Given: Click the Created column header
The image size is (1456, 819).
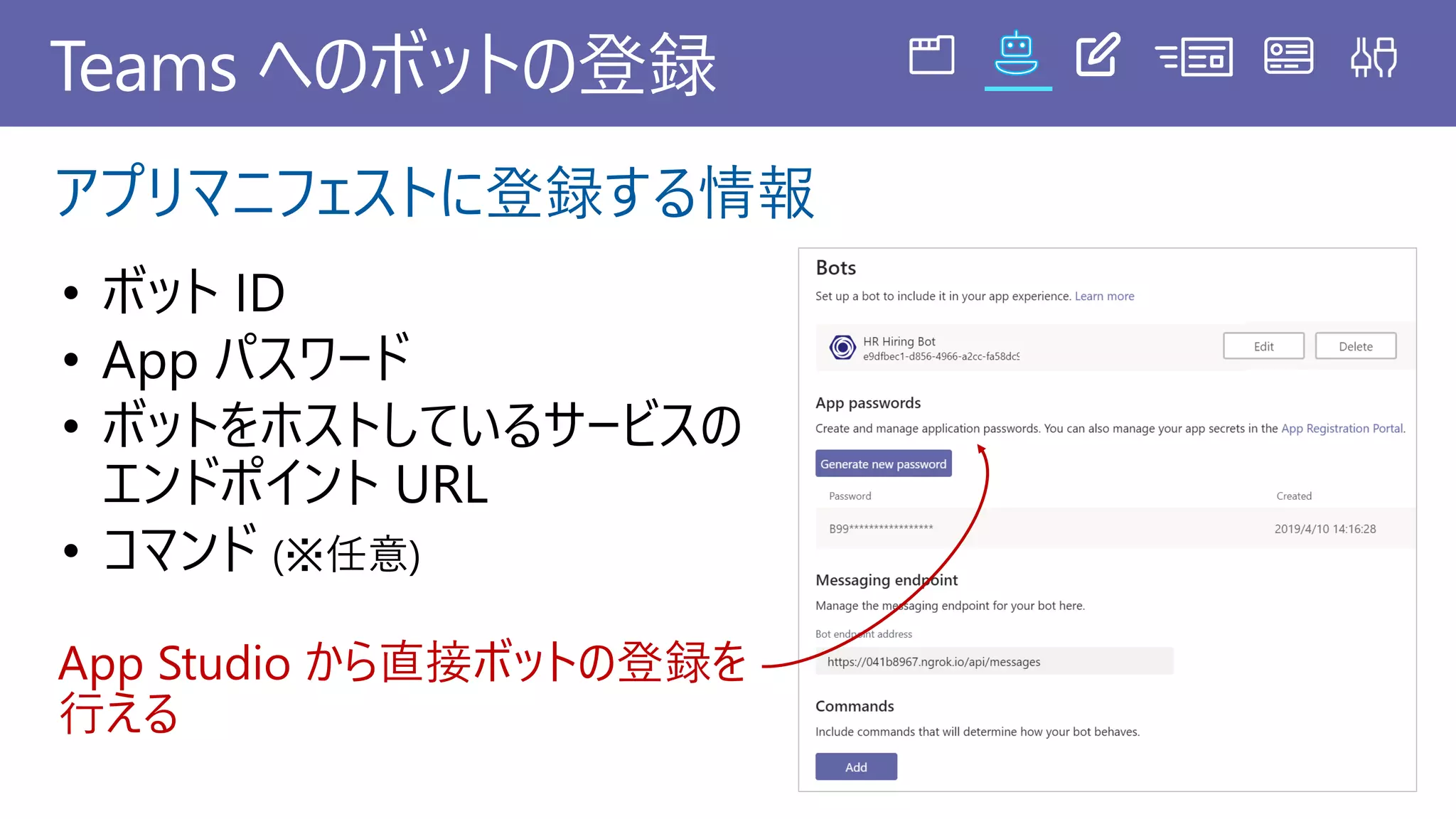Looking at the screenshot, I should point(1293,496).
